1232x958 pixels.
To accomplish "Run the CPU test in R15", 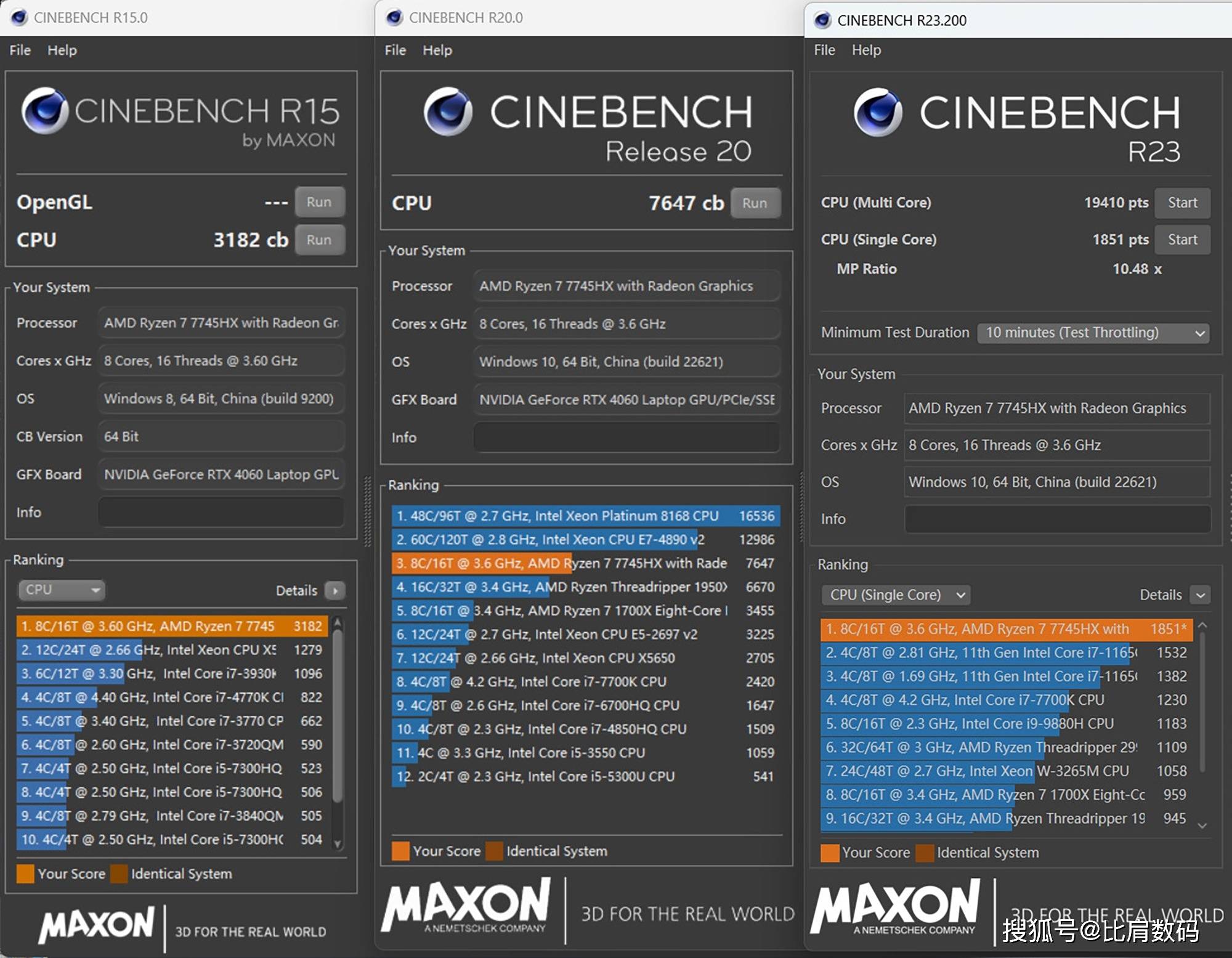I will 319,240.
